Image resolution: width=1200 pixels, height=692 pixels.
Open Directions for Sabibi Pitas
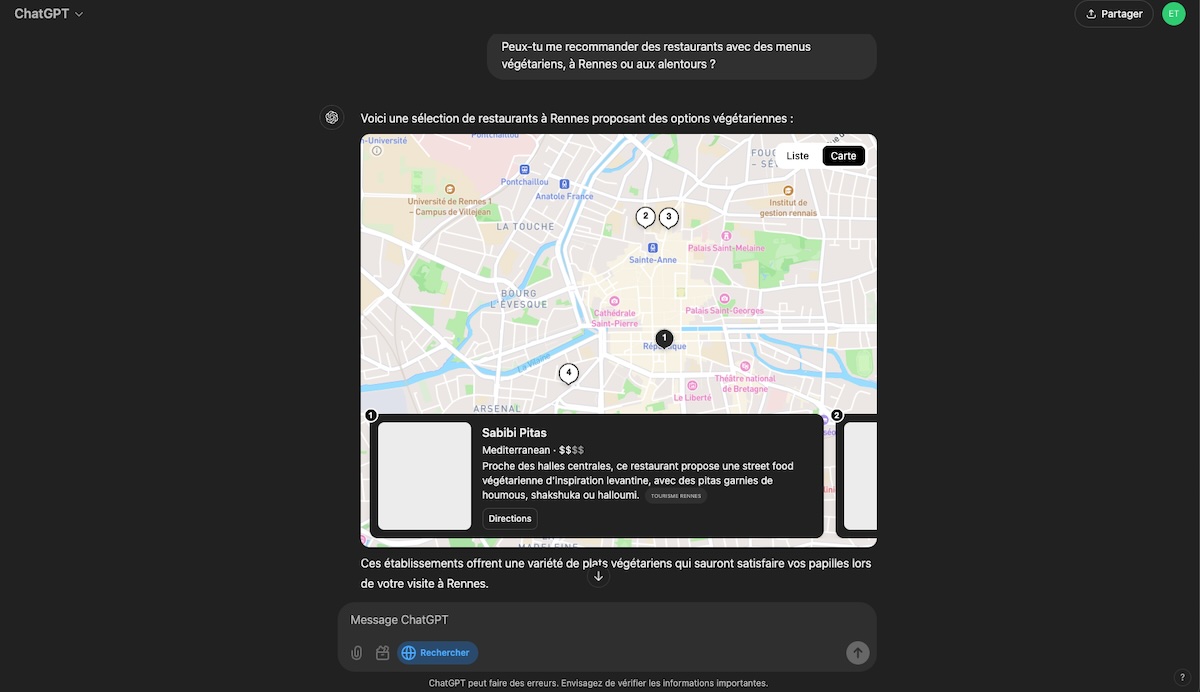(510, 519)
